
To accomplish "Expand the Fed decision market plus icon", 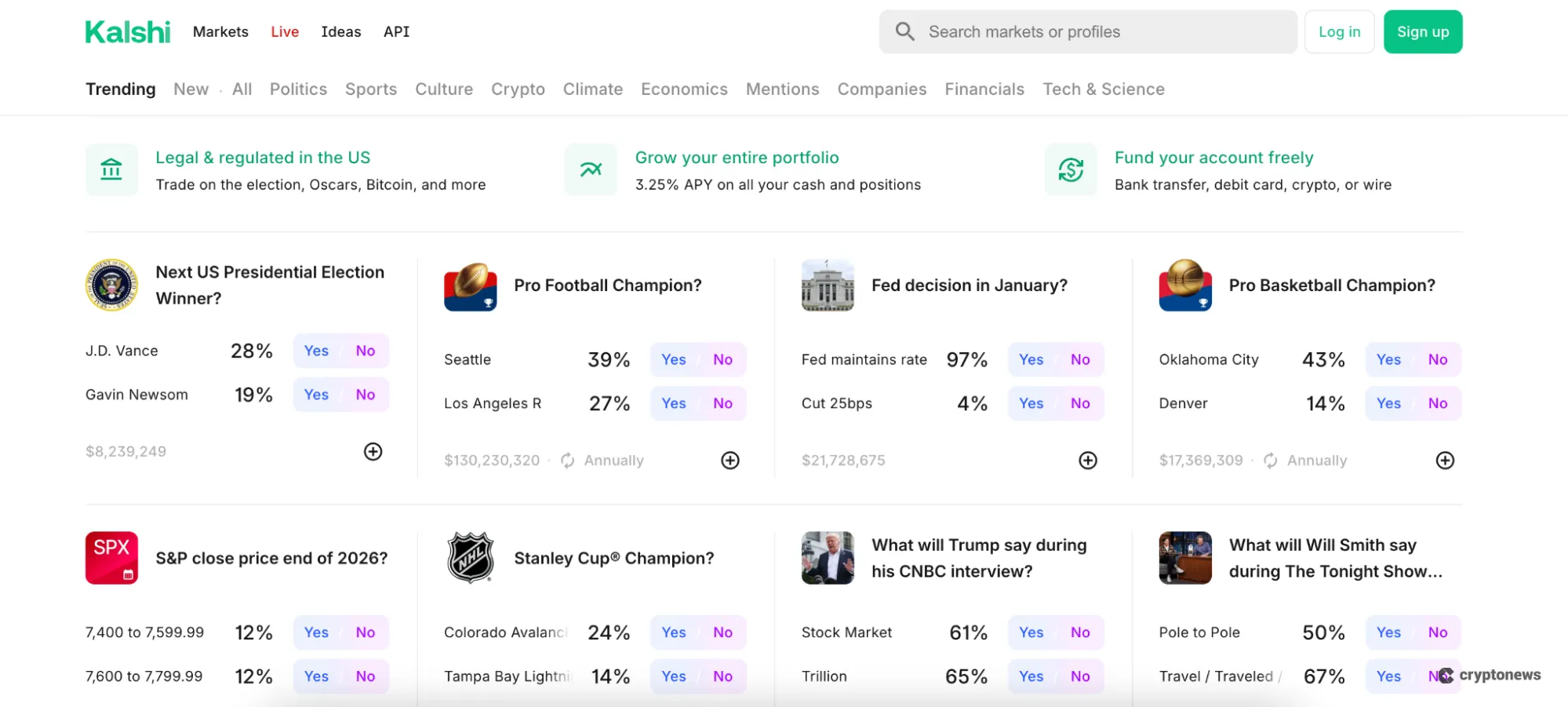I will pos(1088,461).
